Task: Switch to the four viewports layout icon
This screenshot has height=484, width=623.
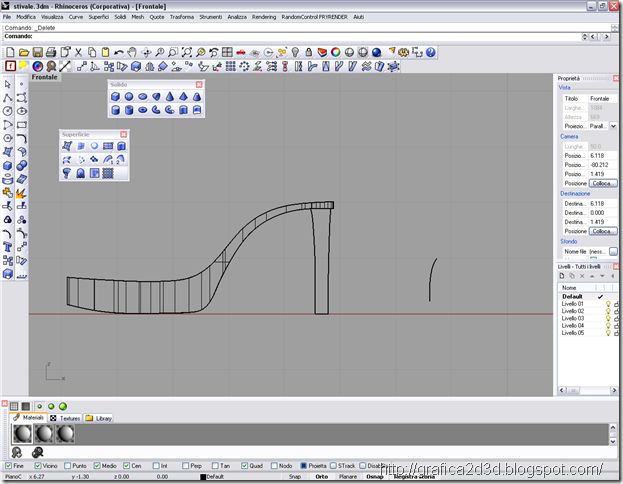Action: [227, 52]
